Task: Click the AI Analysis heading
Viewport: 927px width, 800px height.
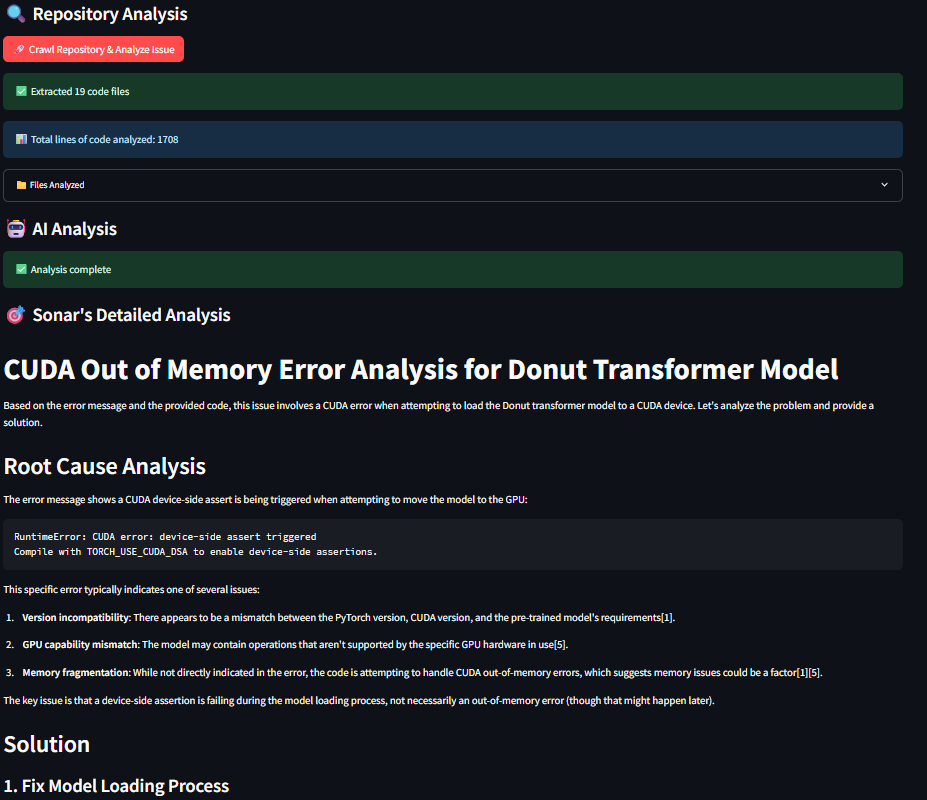Action: (74, 229)
